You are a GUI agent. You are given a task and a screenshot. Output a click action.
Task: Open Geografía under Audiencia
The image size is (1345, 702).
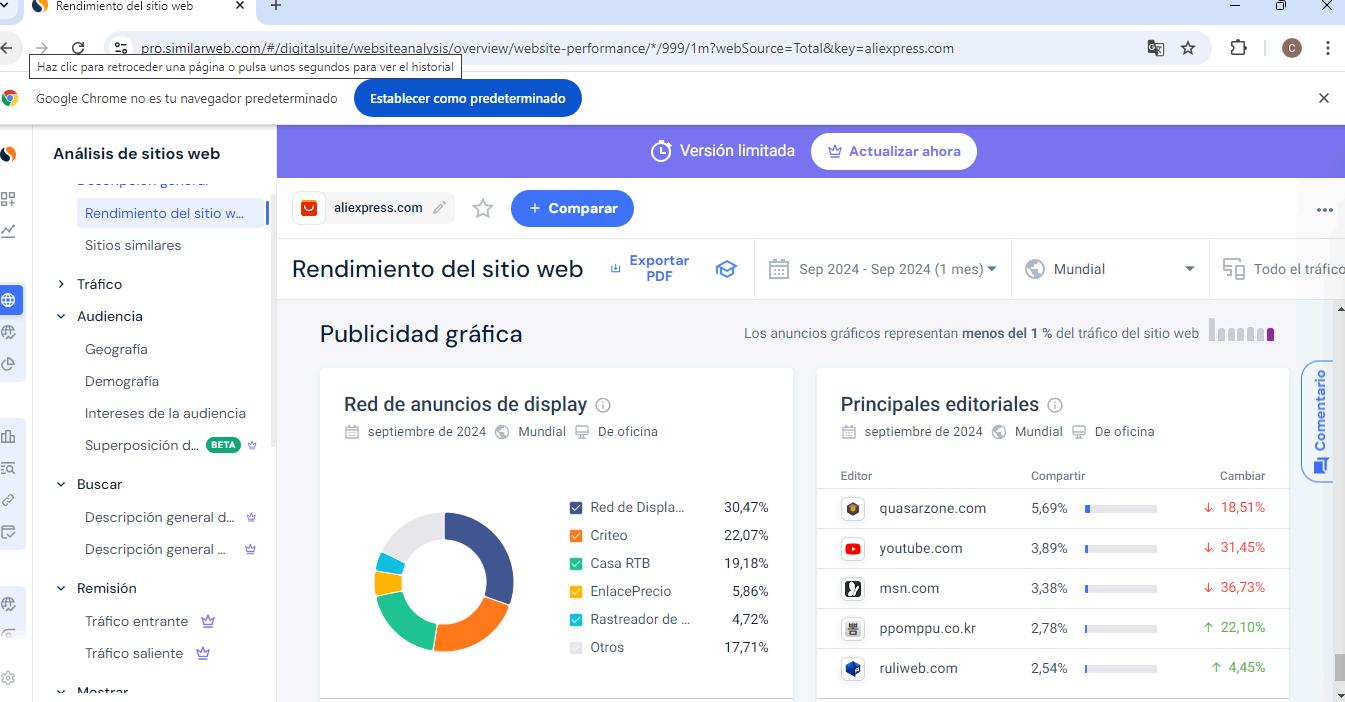(x=116, y=349)
